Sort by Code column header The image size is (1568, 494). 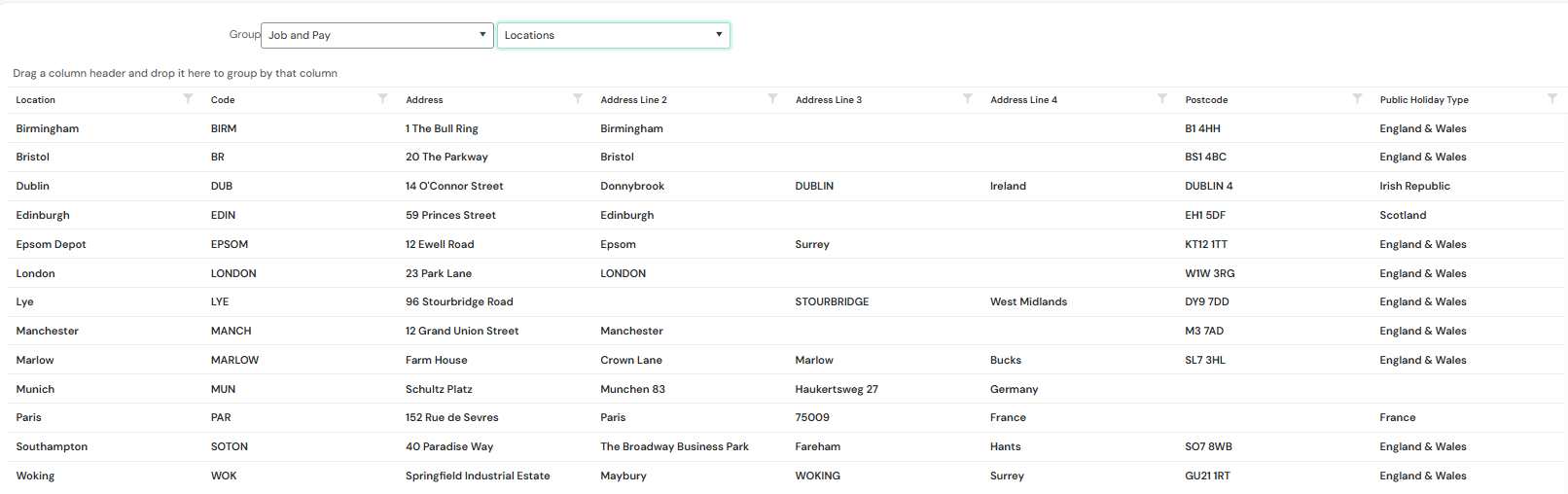point(223,100)
